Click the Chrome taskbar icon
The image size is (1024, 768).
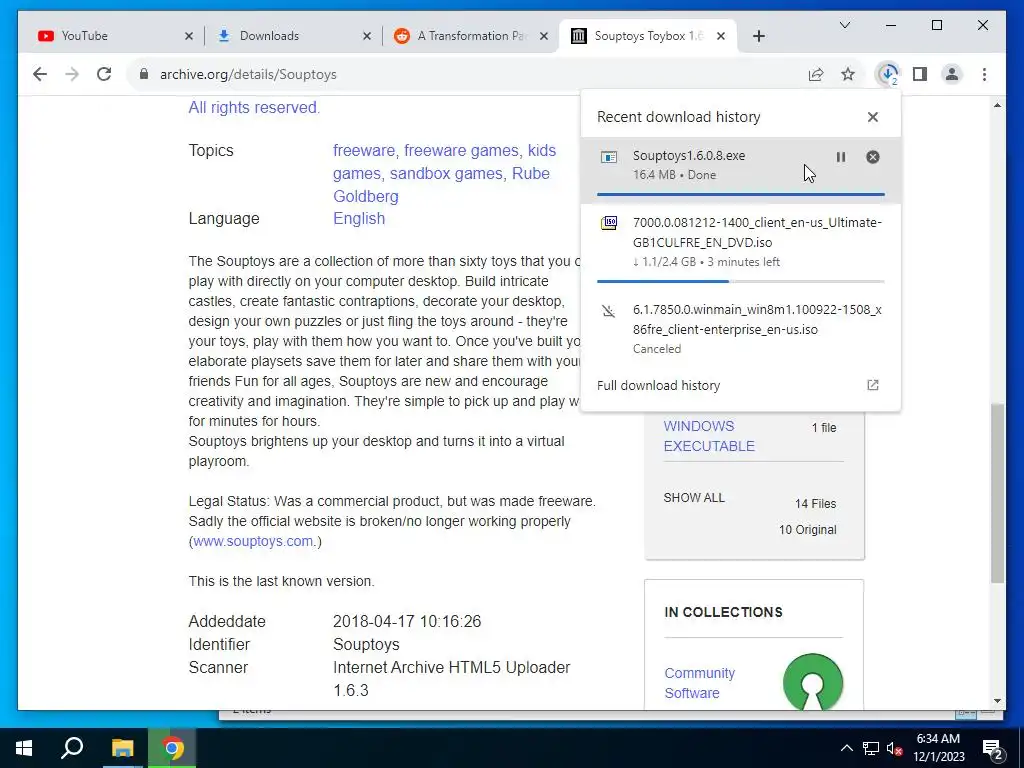point(172,748)
